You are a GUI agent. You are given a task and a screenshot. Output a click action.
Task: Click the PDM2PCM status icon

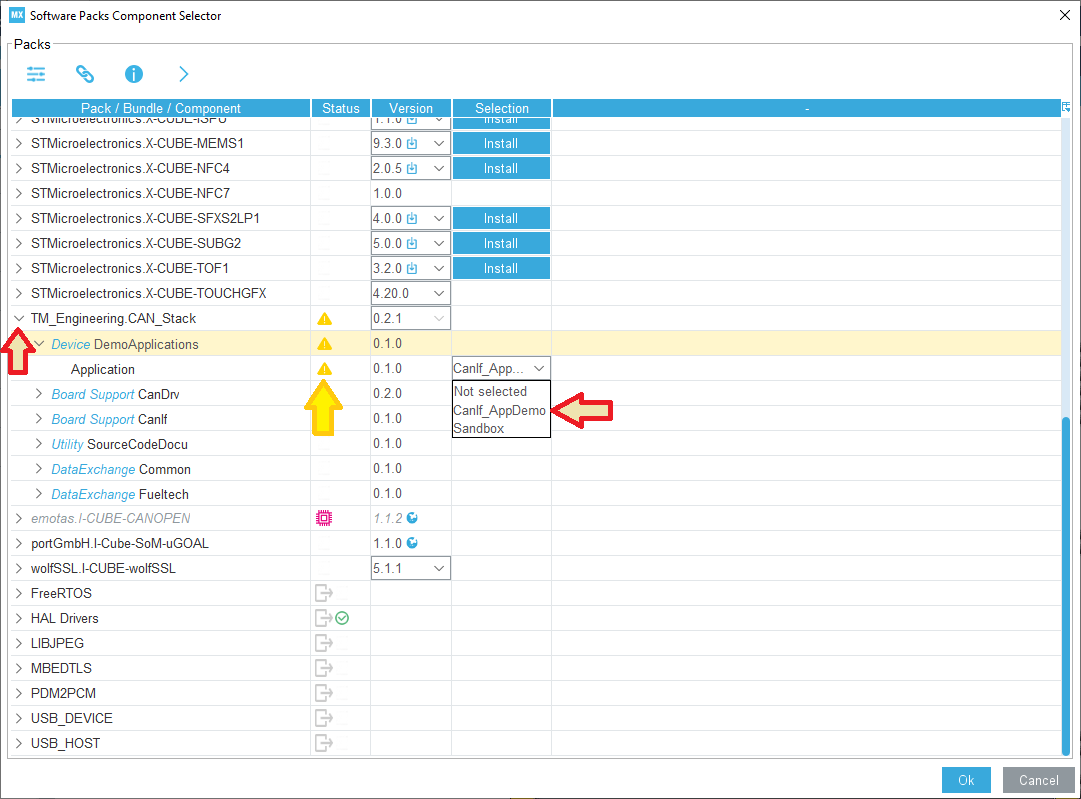(324, 692)
